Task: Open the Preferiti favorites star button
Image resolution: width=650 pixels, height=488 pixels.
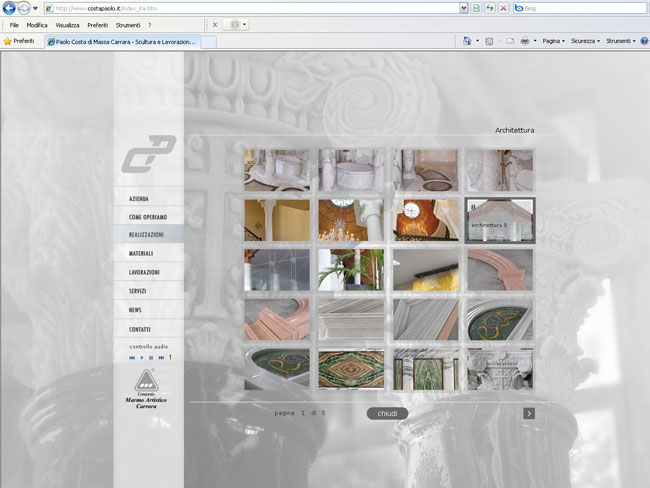Action: [19, 41]
